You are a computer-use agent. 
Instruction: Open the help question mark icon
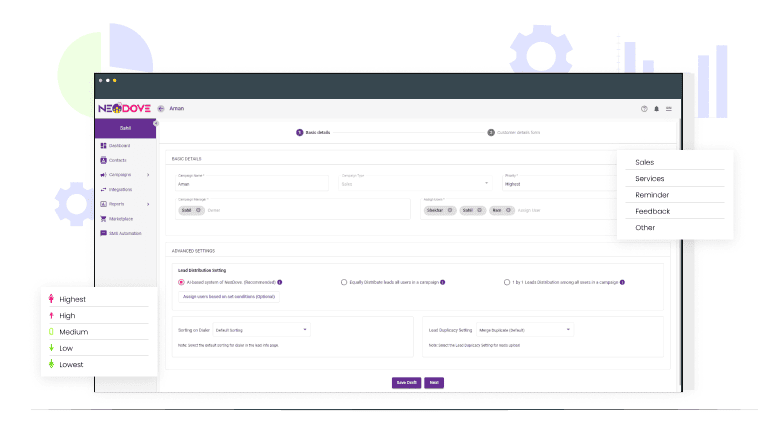[644, 108]
